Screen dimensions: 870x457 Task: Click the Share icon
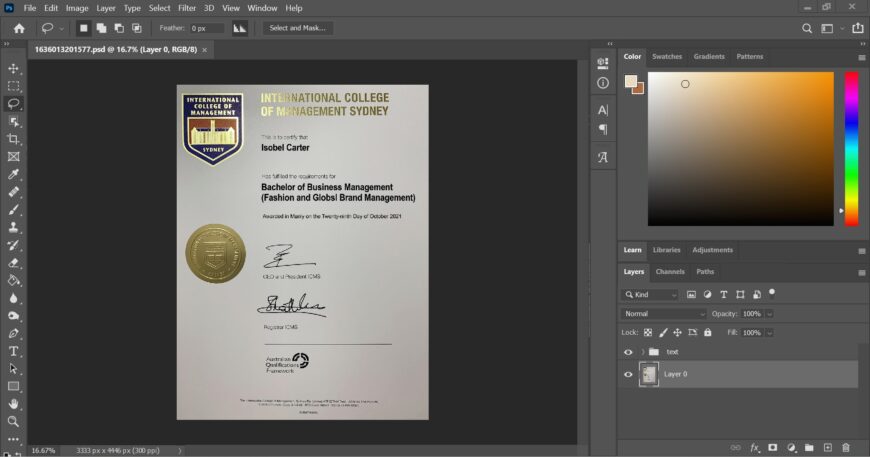click(858, 28)
